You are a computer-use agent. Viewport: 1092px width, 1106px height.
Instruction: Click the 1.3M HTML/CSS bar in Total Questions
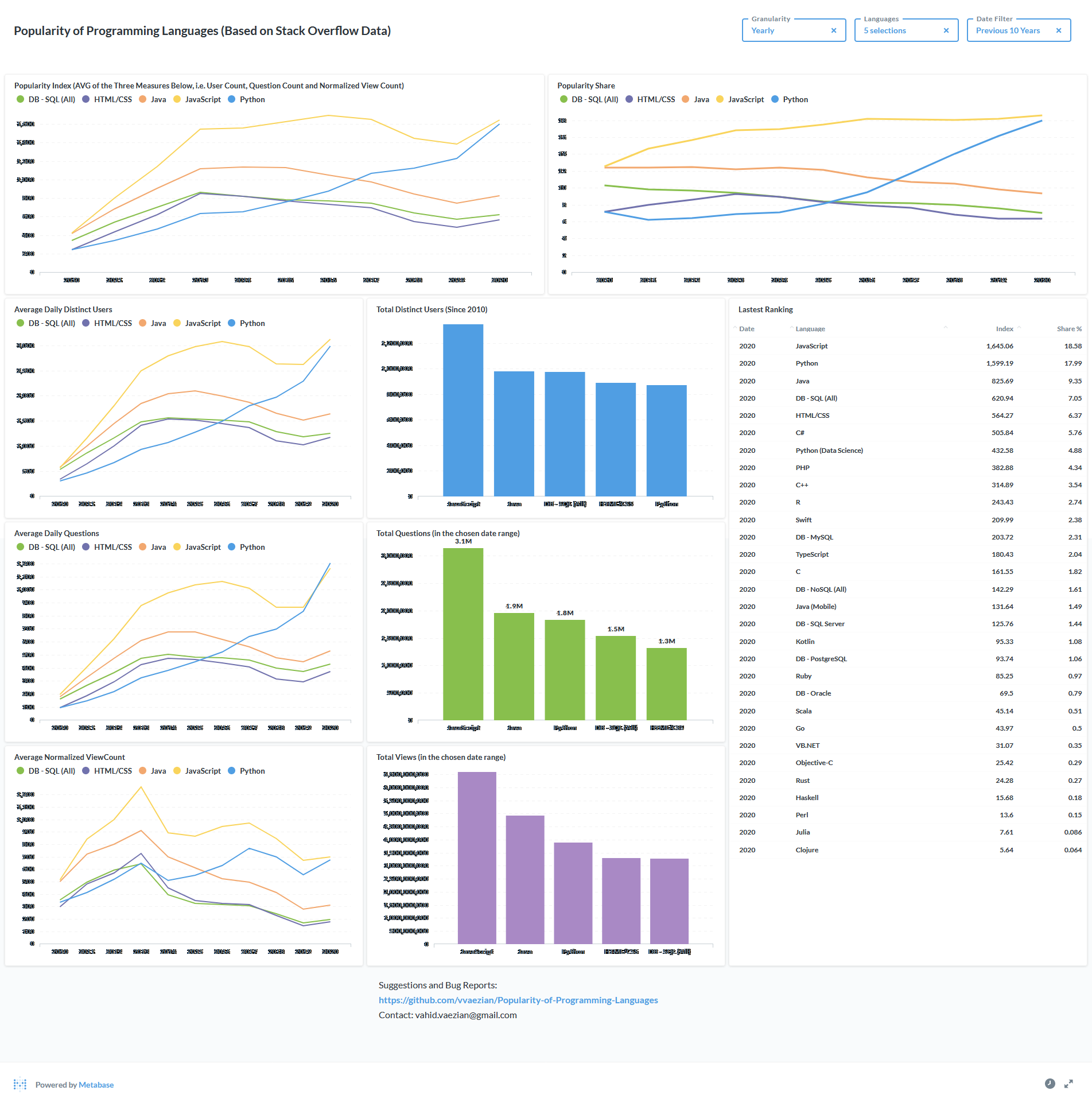click(x=667, y=684)
